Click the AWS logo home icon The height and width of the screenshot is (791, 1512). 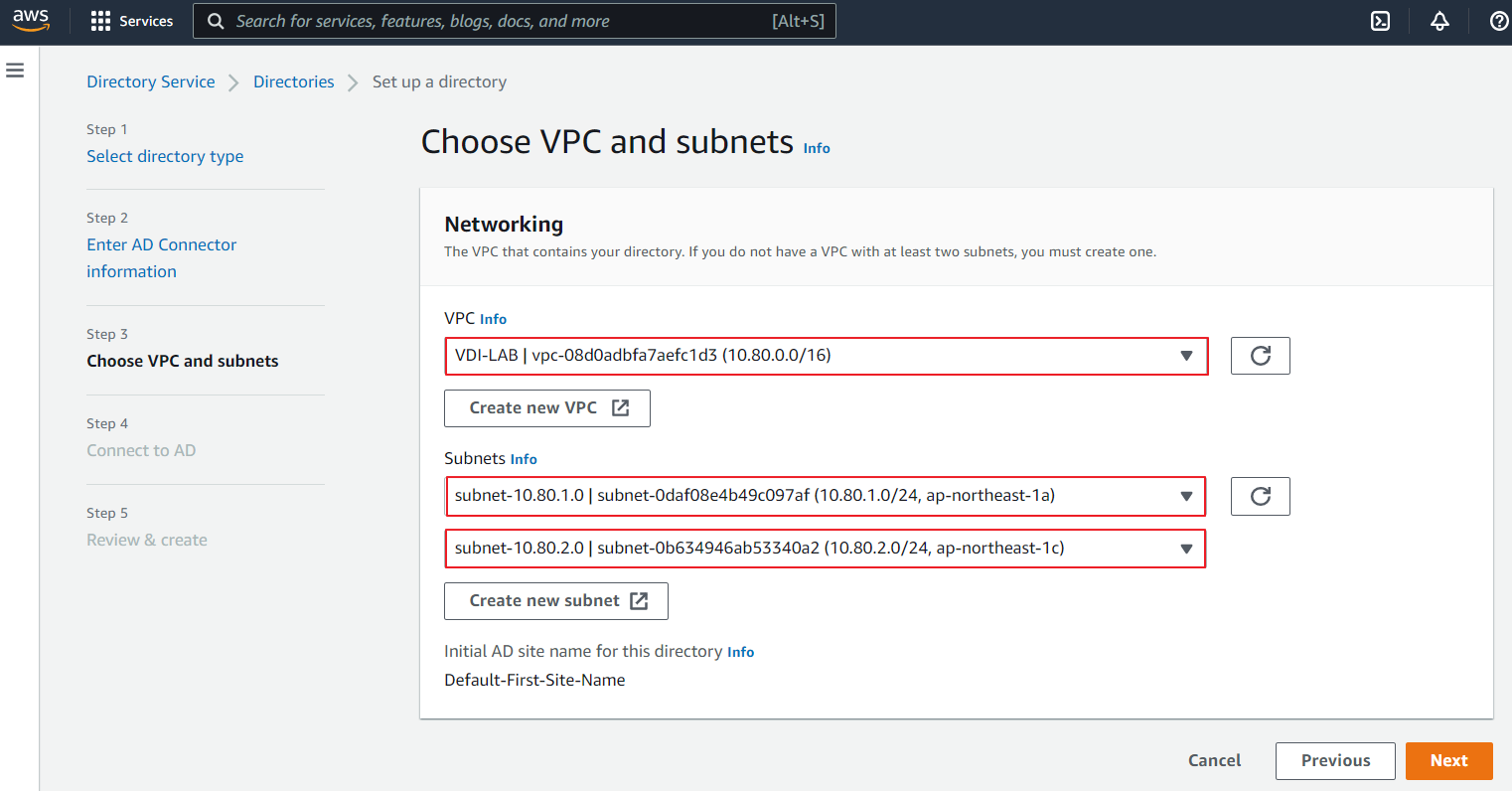(31, 21)
